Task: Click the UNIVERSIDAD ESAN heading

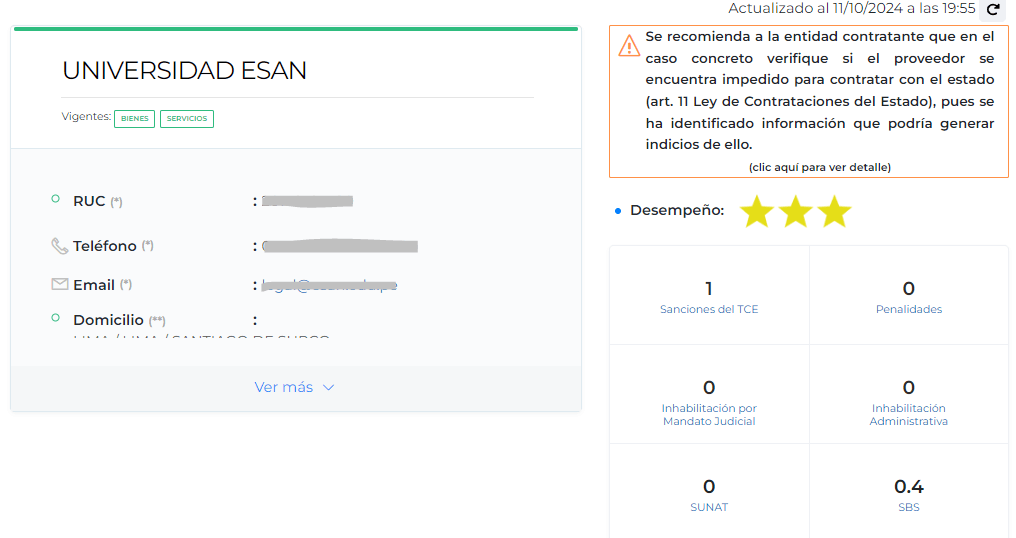Action: [x=184, y=71]
